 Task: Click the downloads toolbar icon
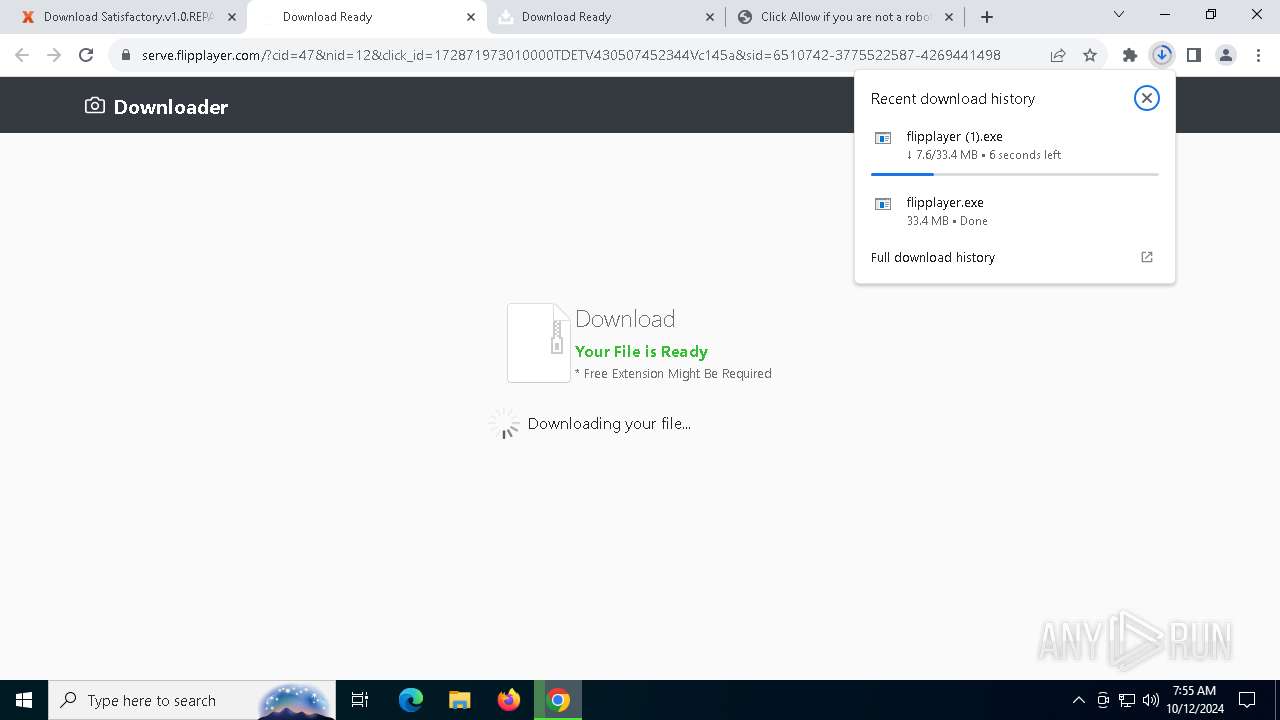coord(1162,55)
